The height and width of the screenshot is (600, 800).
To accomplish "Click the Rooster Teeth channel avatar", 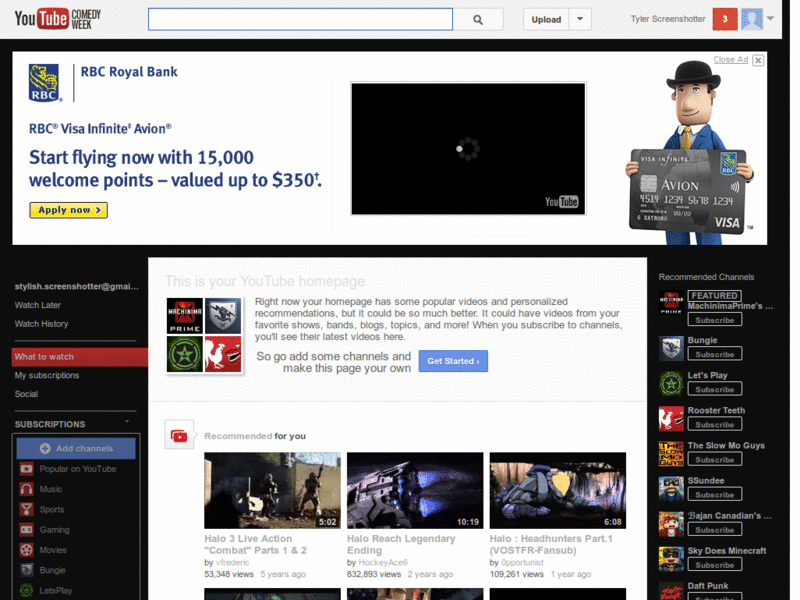I will [671, 419].
